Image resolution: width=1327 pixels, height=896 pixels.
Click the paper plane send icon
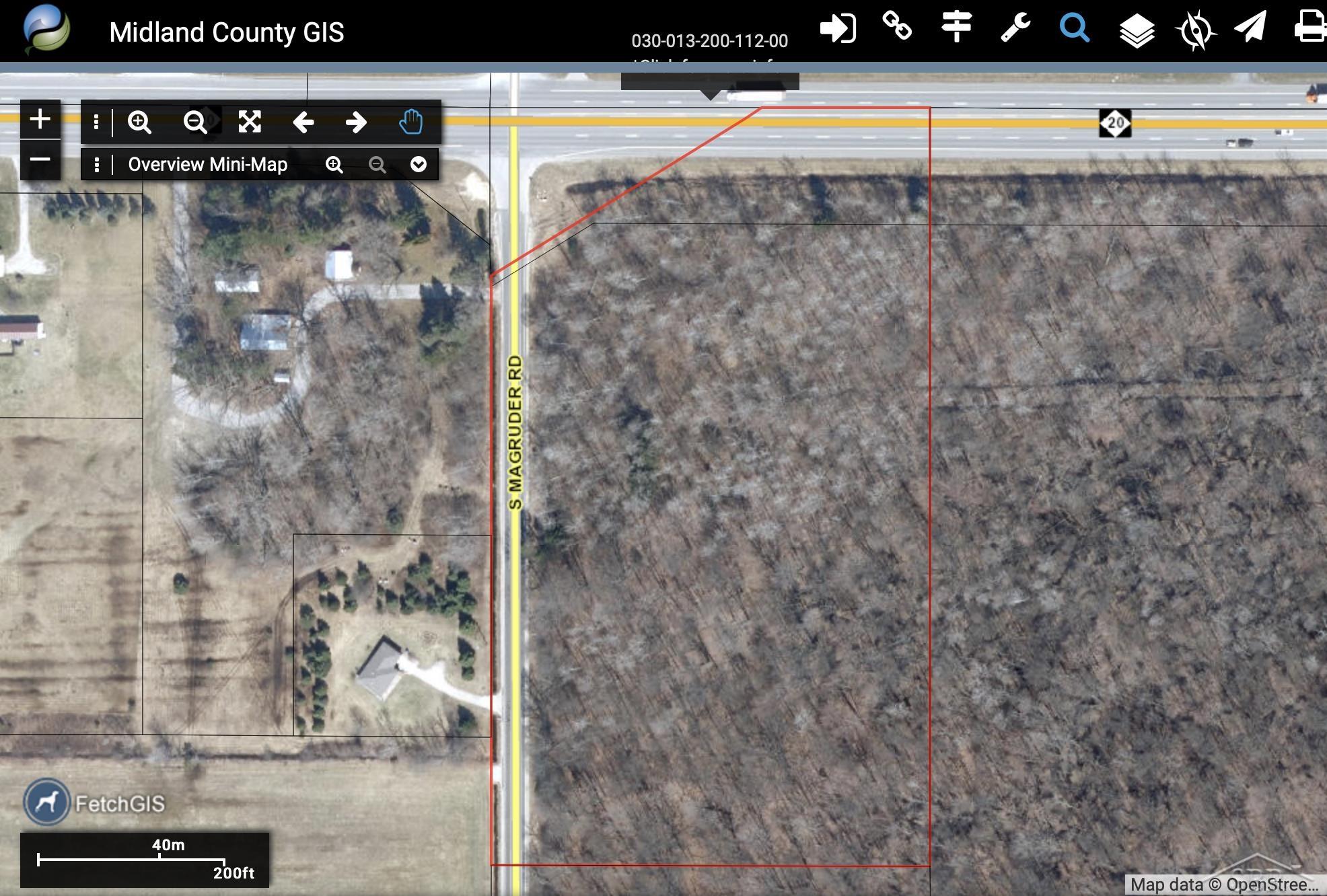1250,27
